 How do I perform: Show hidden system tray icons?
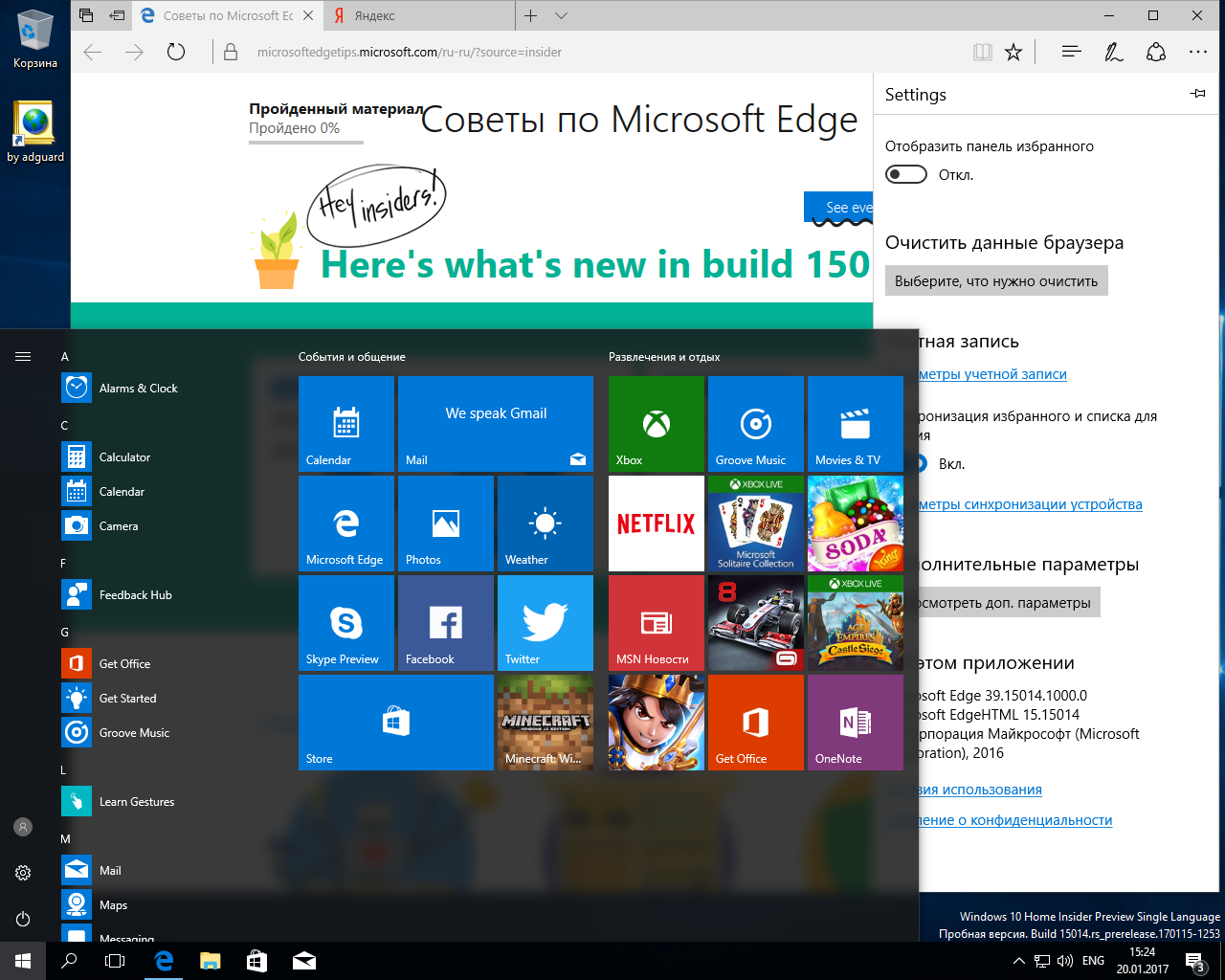point(1018,961)
